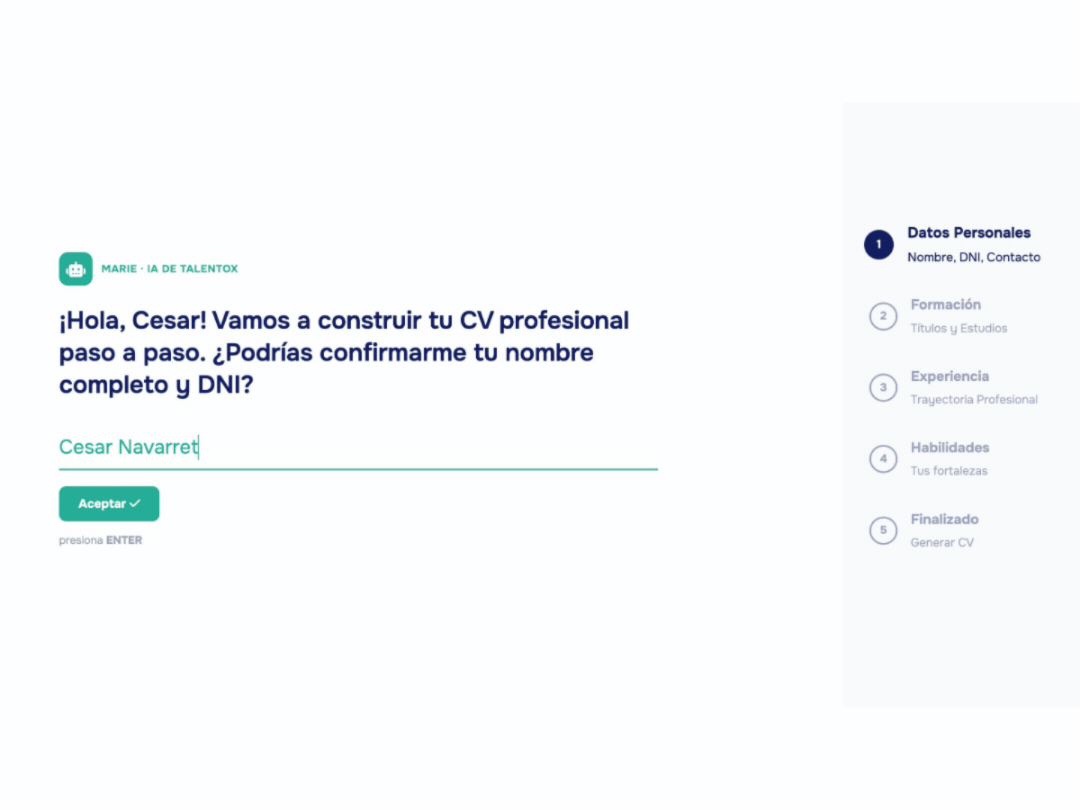This screenshot has height=810, width=1080.
Task: Click the step 5 numbered circle
Action: point(883,530)
